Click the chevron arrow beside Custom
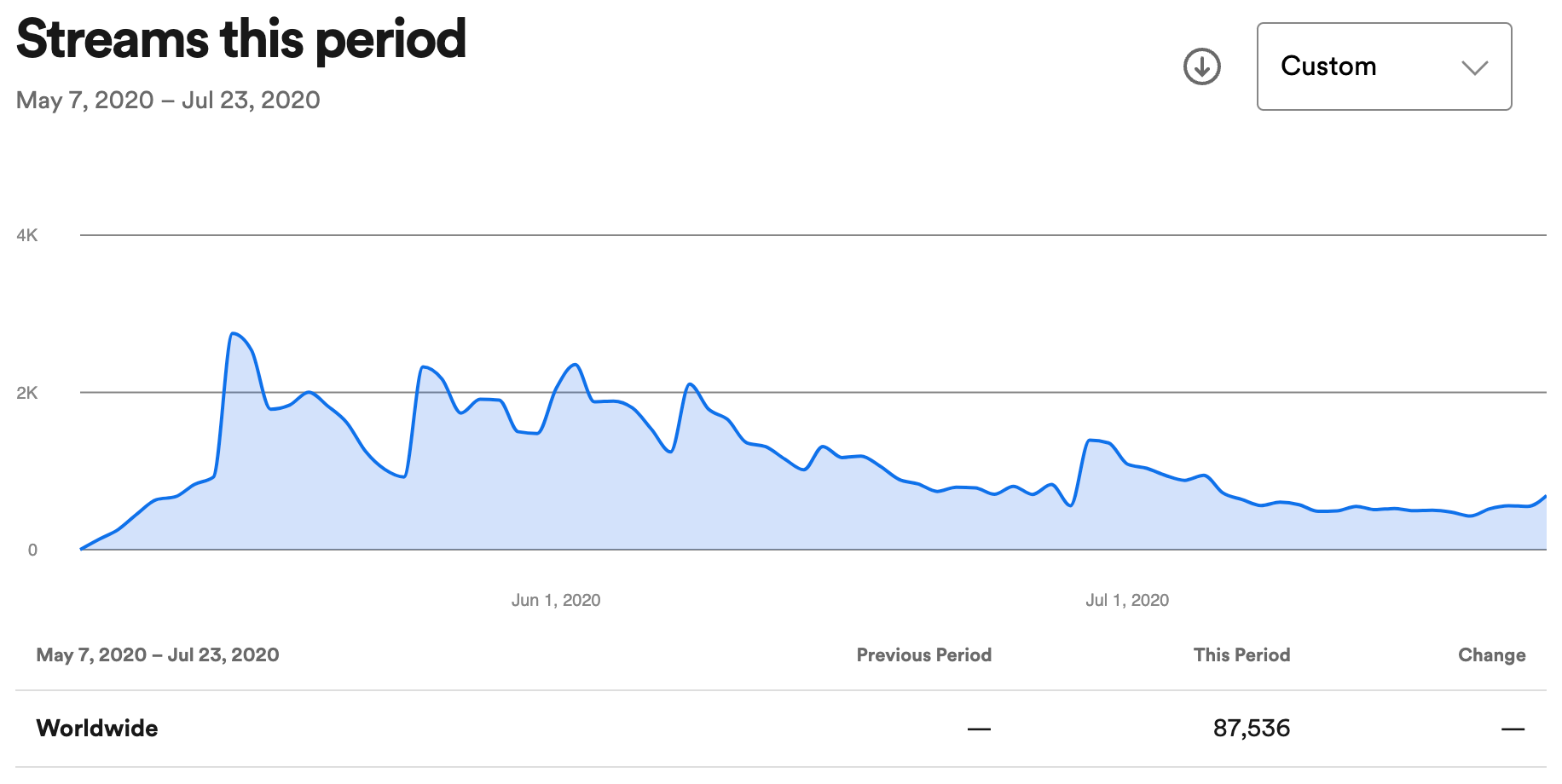Image resolution: width=1562 pixels, height=784 pixels. [1474, 67]
